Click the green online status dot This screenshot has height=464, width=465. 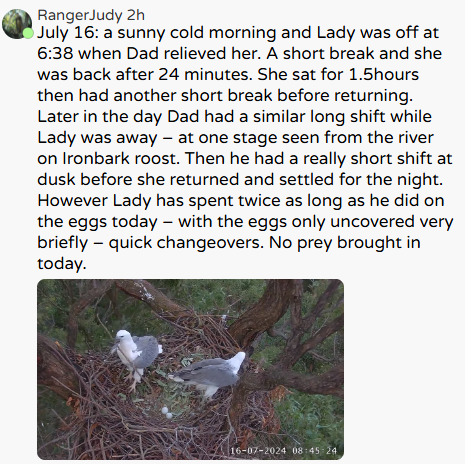pos(28,33)
